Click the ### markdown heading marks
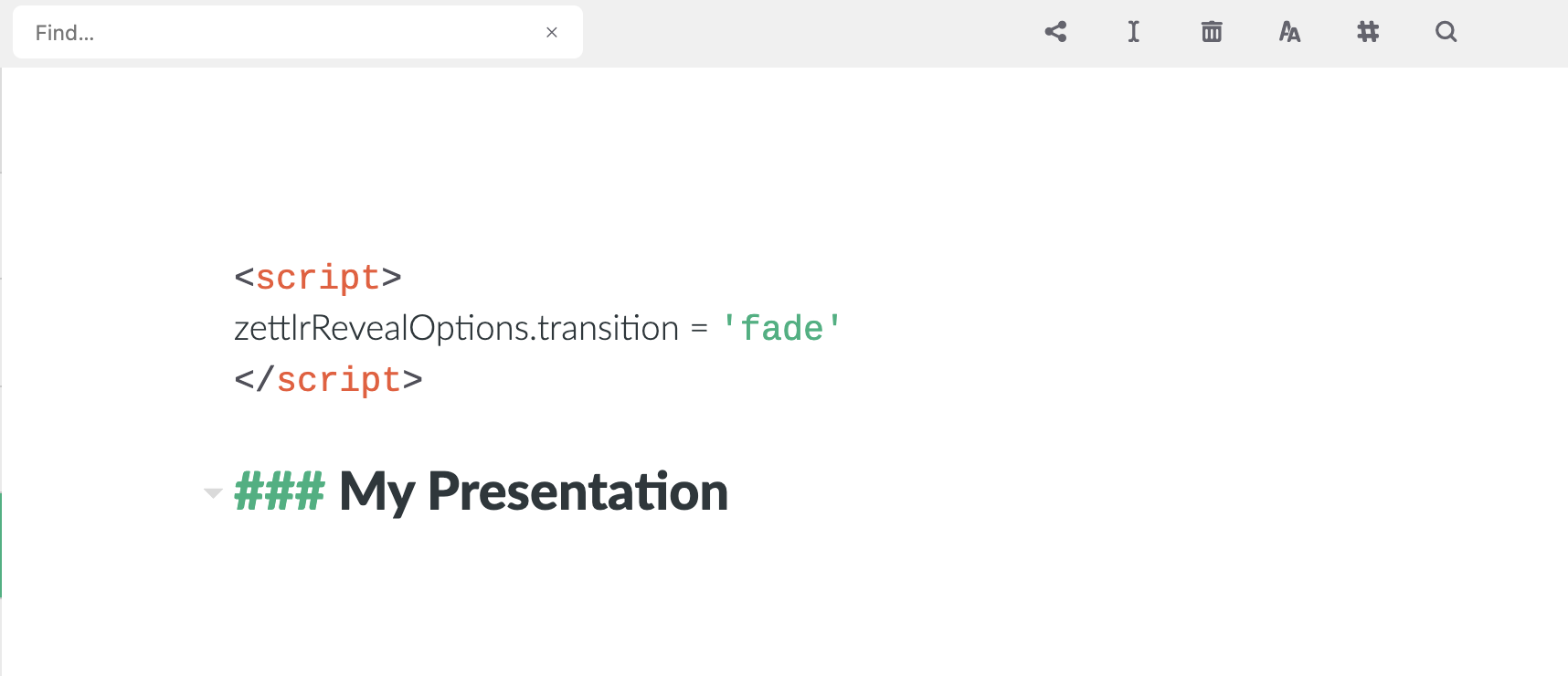 tap(278, 491)
